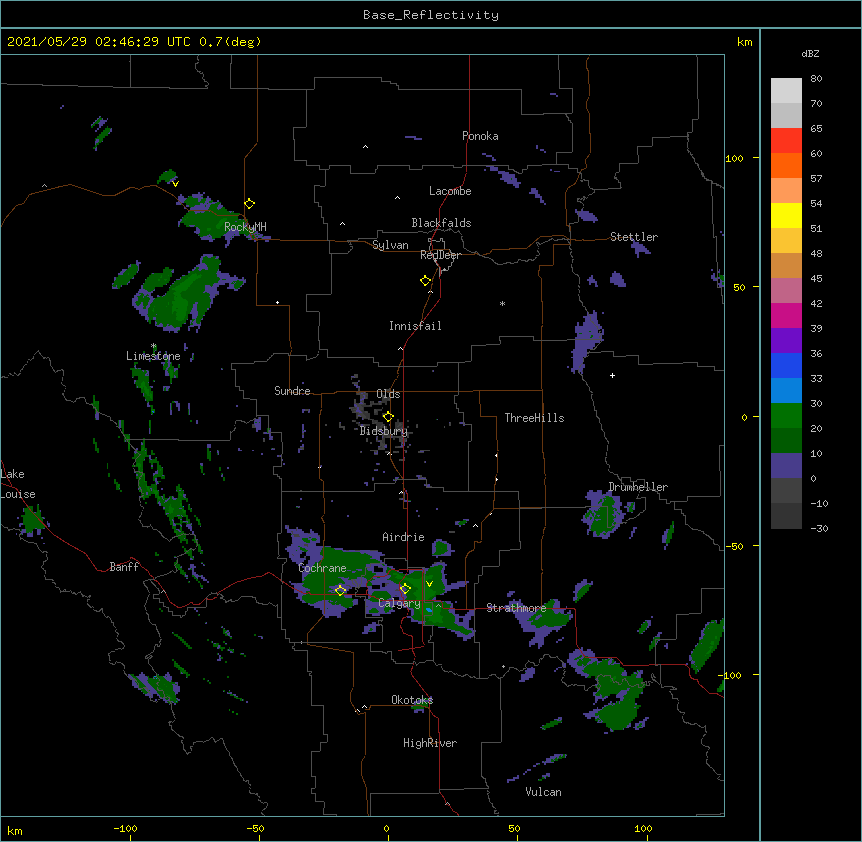
Task: Click the Innisfail label
Action: click(415, 326)
